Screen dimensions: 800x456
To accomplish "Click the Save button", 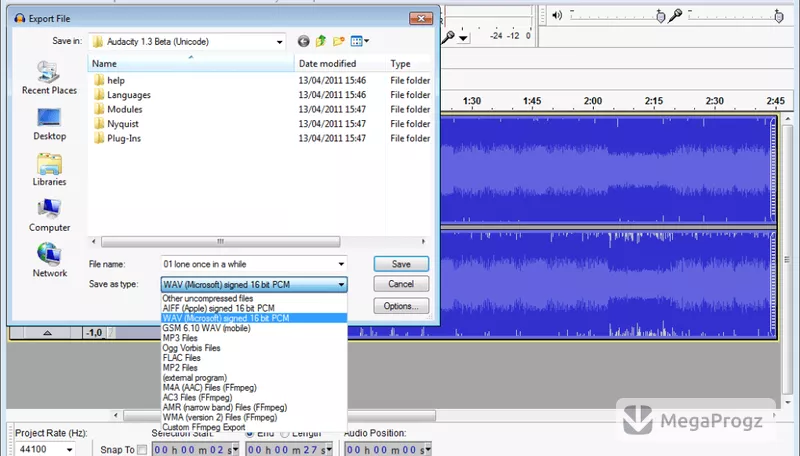I will pos(401,264).
